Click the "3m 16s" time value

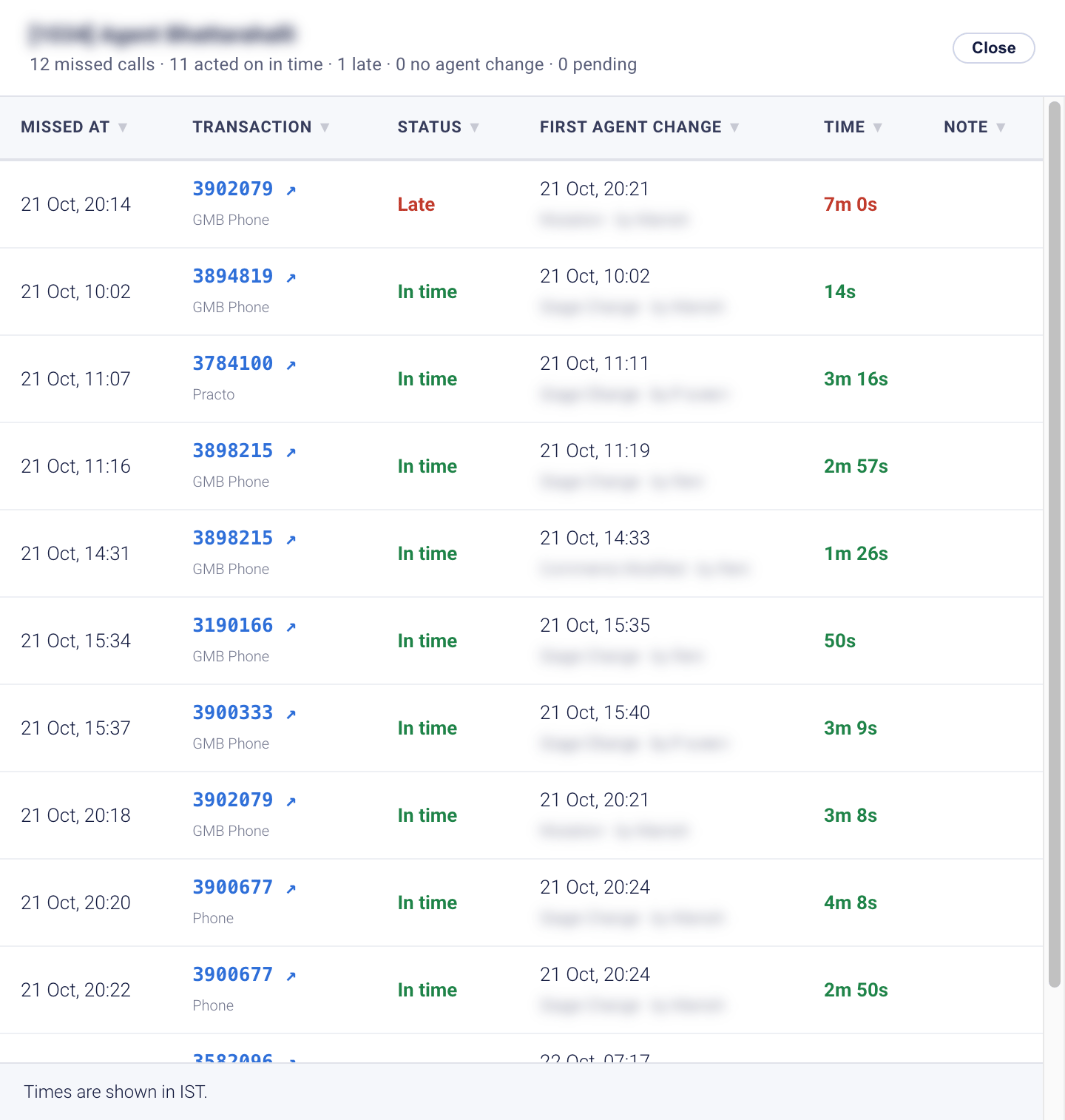tap(856, 379)
